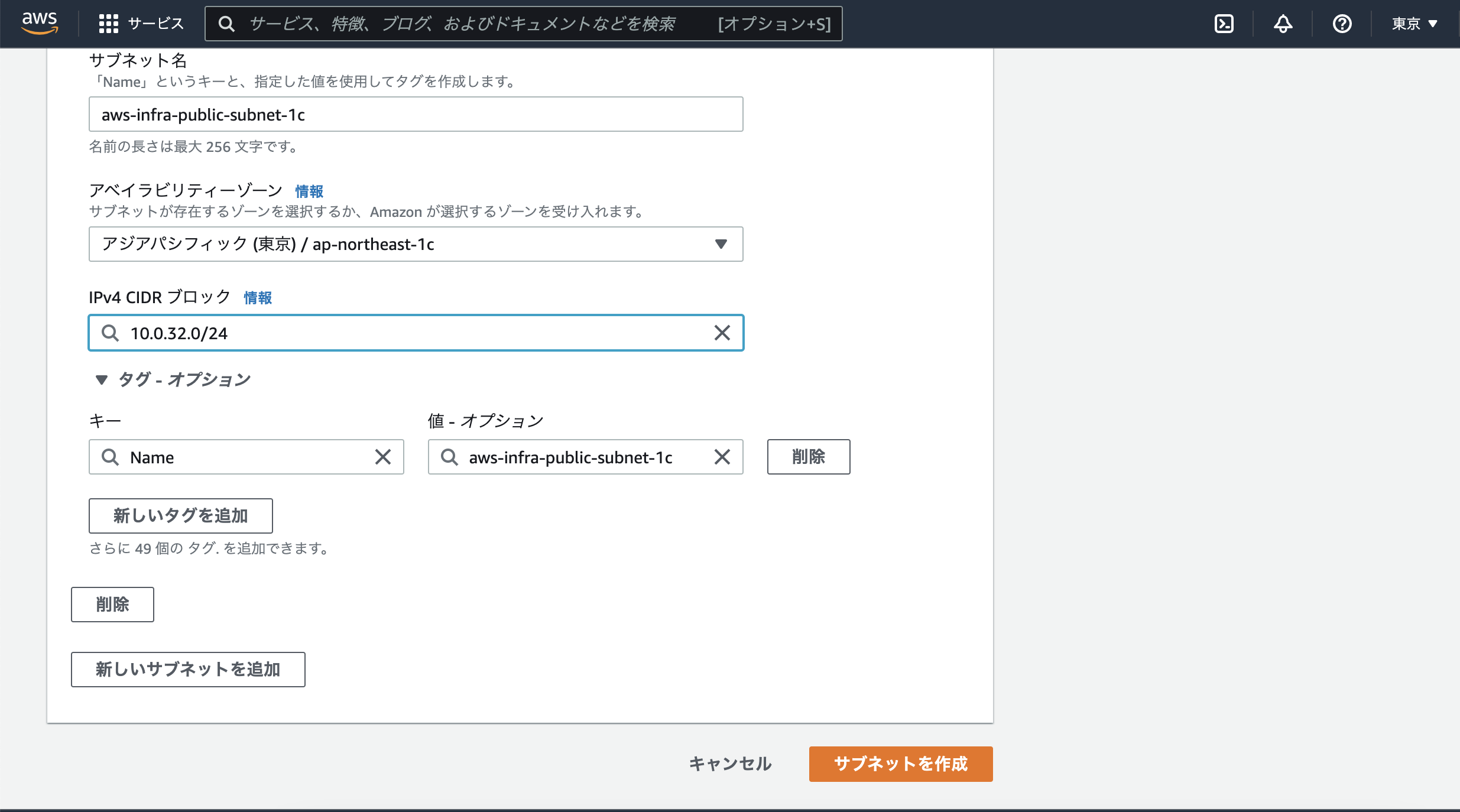Image resolution: width=1460 pixels, height=812 pixels.
Task: Clear the tag value aws-infra-public-subnet-1c with X
Action: point(722,457)
